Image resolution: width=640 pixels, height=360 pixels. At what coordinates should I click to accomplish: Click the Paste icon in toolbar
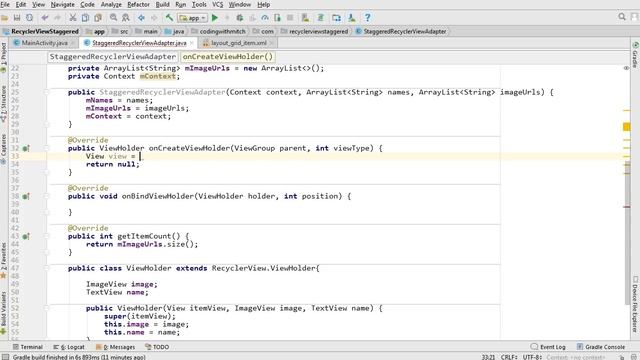(98, 18)
